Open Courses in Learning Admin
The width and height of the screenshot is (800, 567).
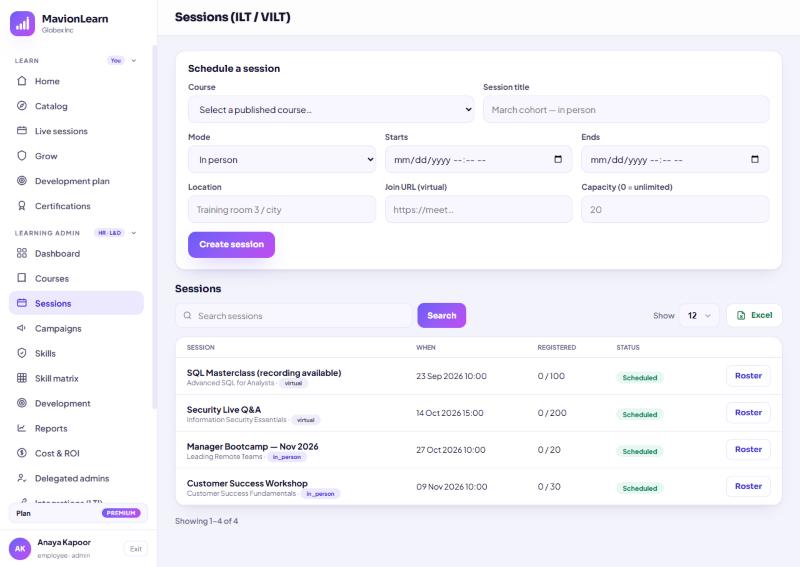tap(76, 278)
